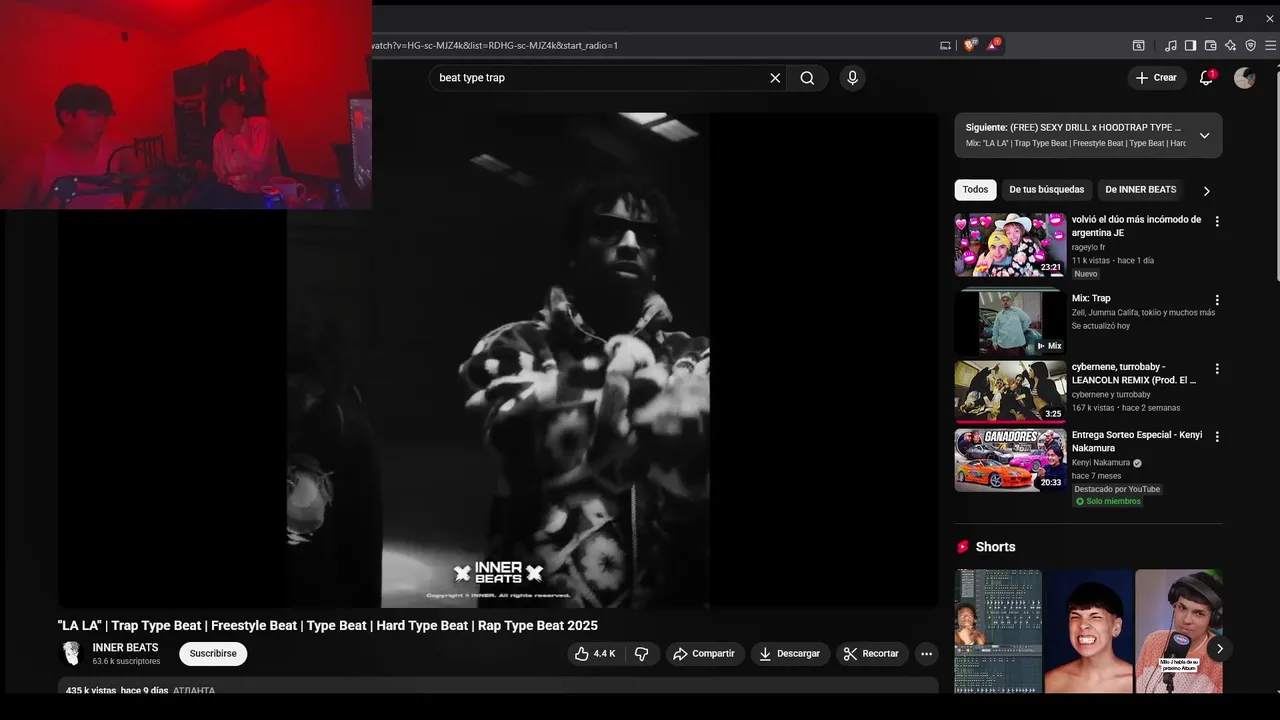Toggle the browser sidebar panel icon

[x=1190, y=45]
